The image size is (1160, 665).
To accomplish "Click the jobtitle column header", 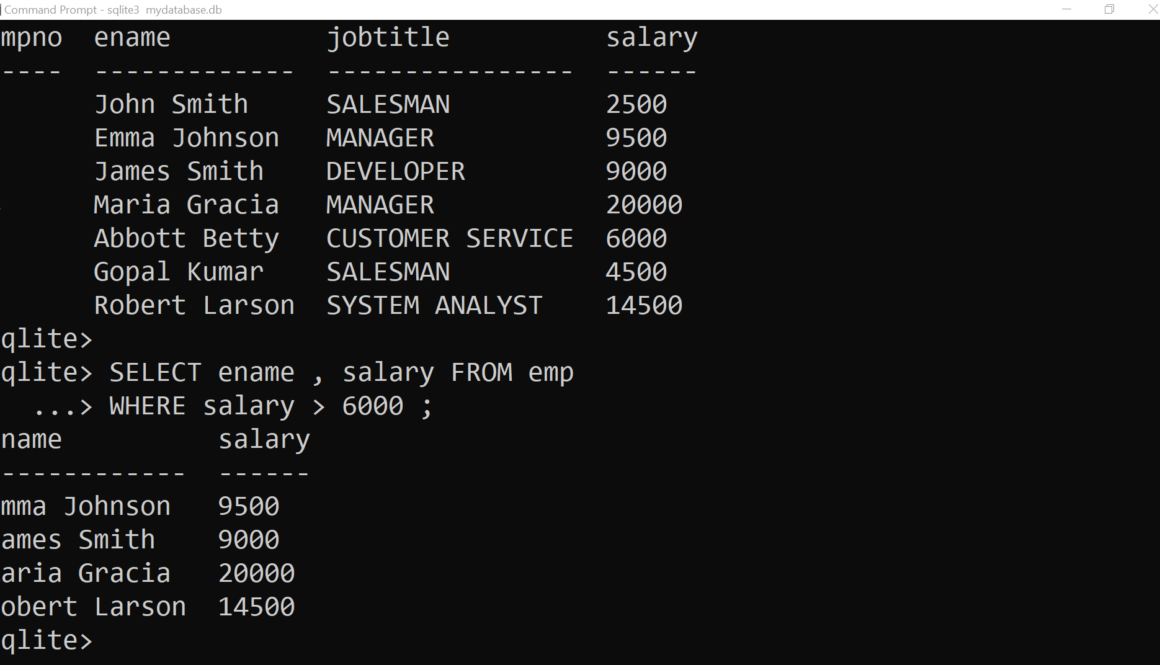I will 387,38.
